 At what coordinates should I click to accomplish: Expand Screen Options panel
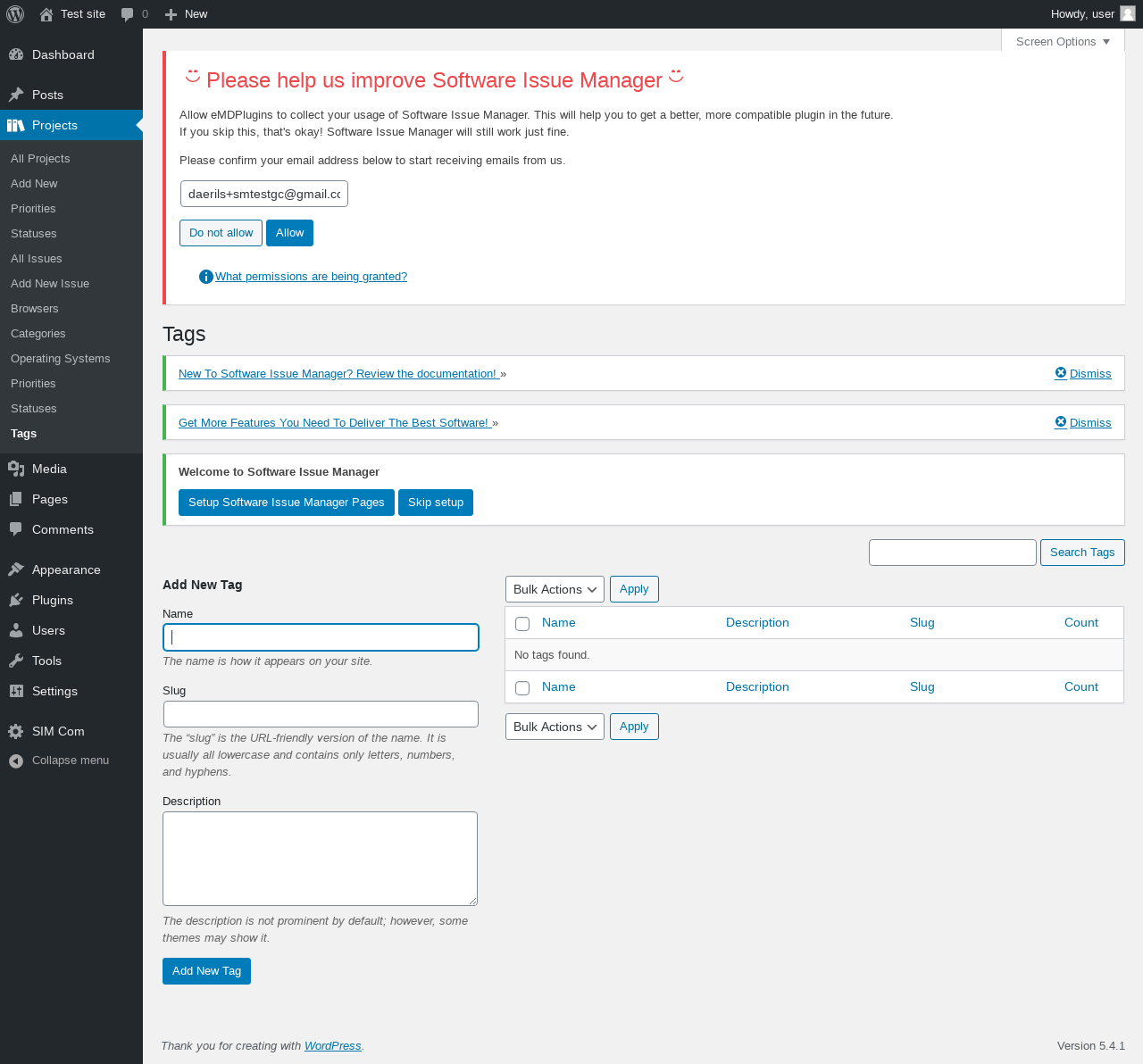coord(1063,41)
